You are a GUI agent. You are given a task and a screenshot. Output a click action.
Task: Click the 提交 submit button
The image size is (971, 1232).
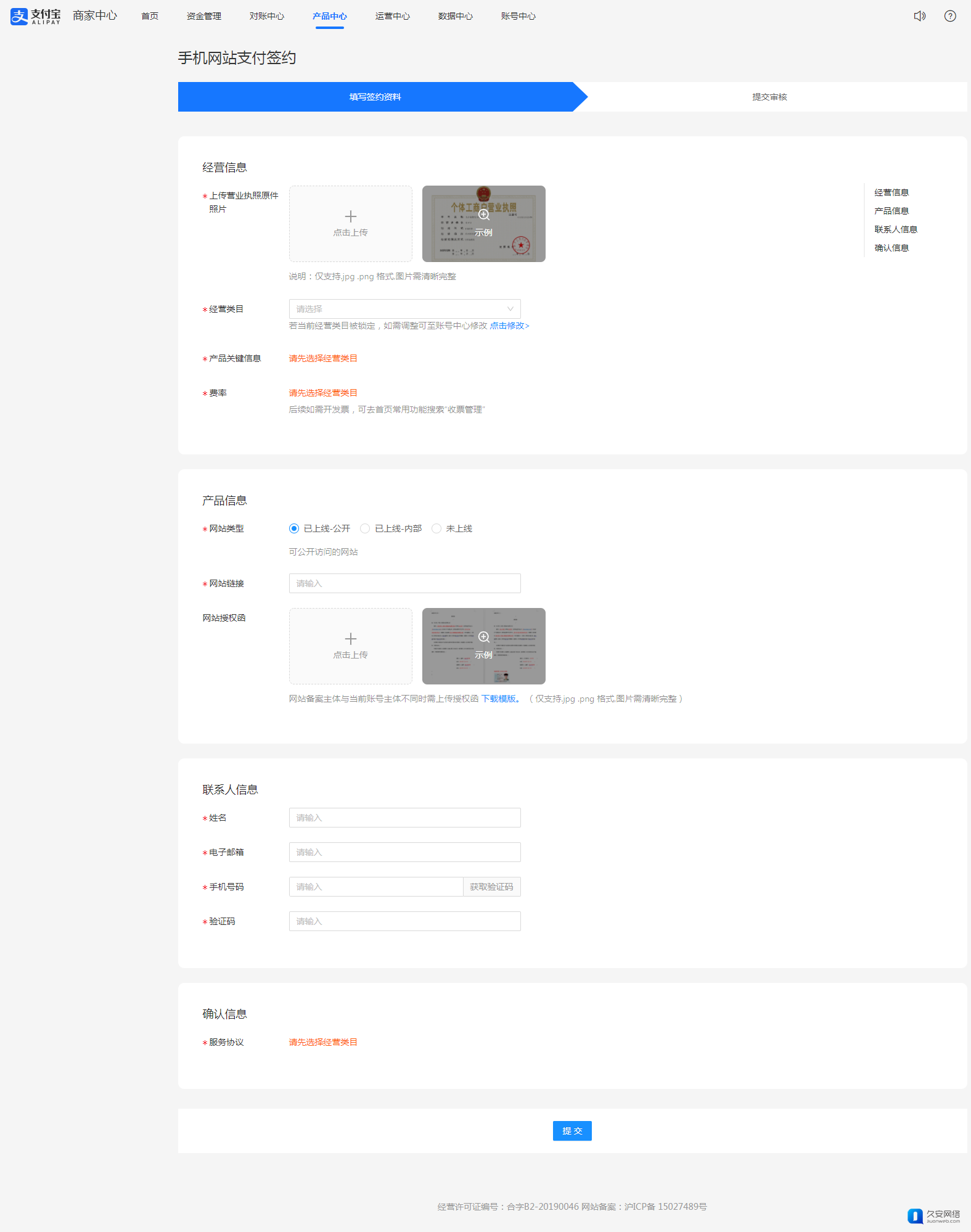point(572,1130)
